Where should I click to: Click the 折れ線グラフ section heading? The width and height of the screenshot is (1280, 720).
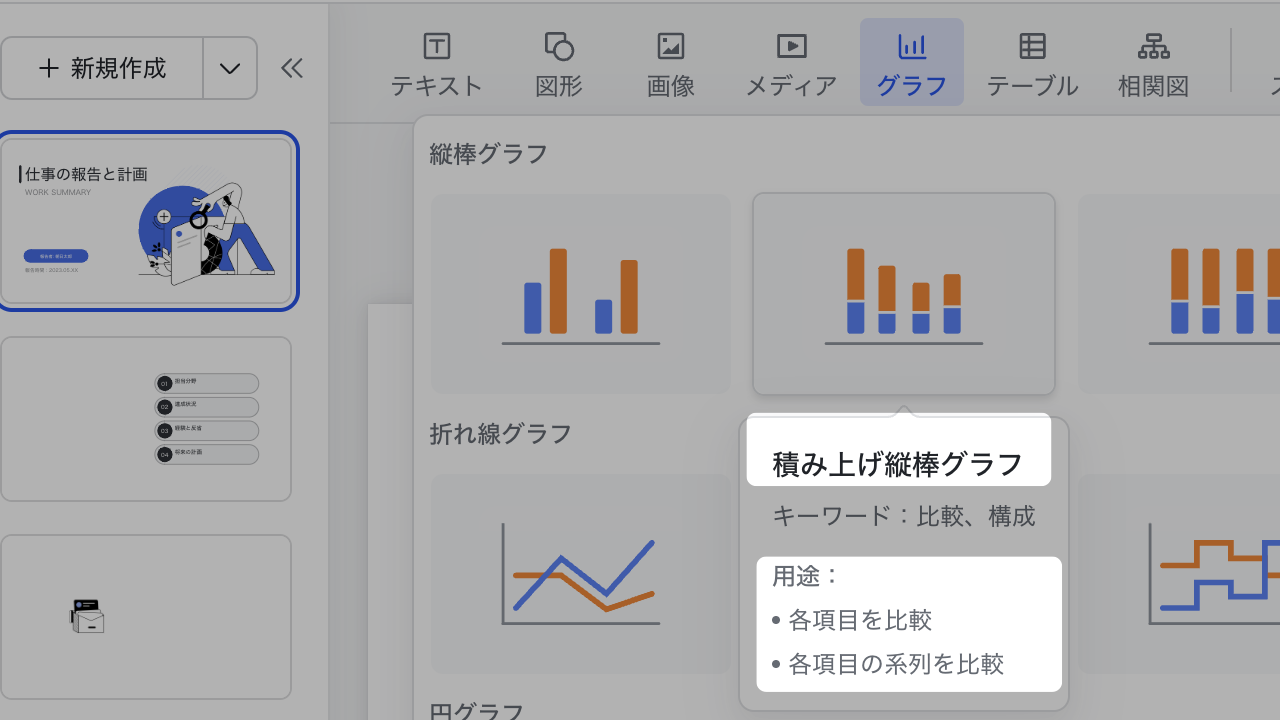pos(500,434)
